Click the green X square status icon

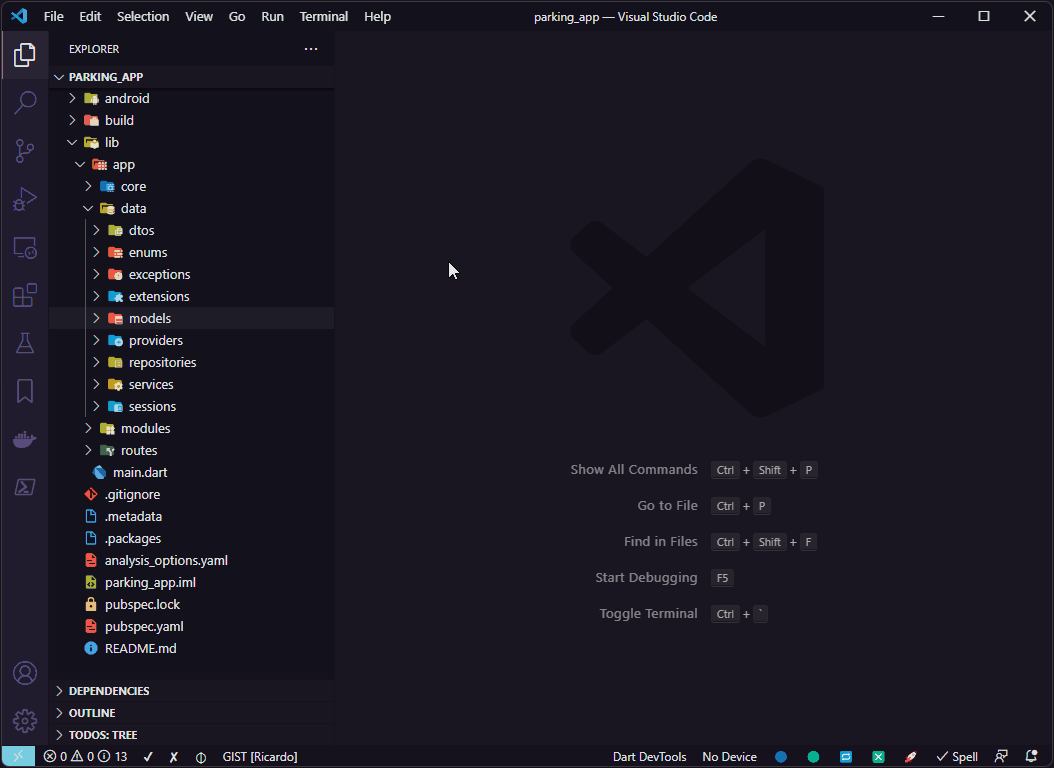[878, 757]
